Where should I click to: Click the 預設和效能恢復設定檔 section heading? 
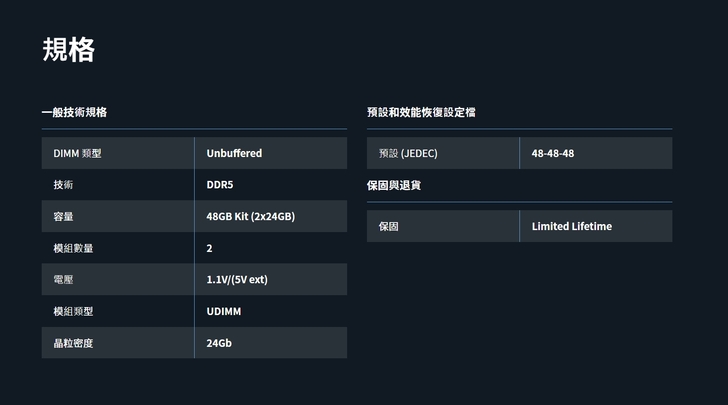coord(421,112)
